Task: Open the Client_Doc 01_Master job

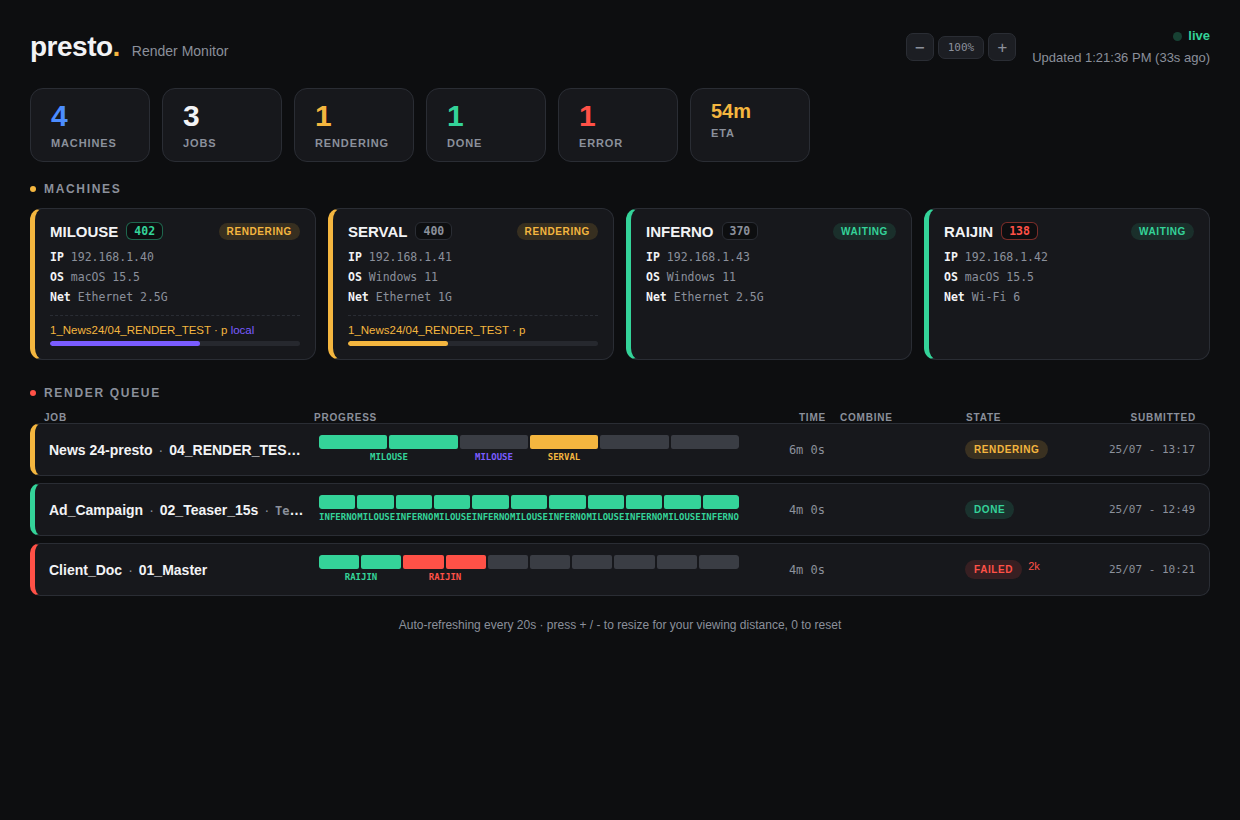Action: pos(128,570)
